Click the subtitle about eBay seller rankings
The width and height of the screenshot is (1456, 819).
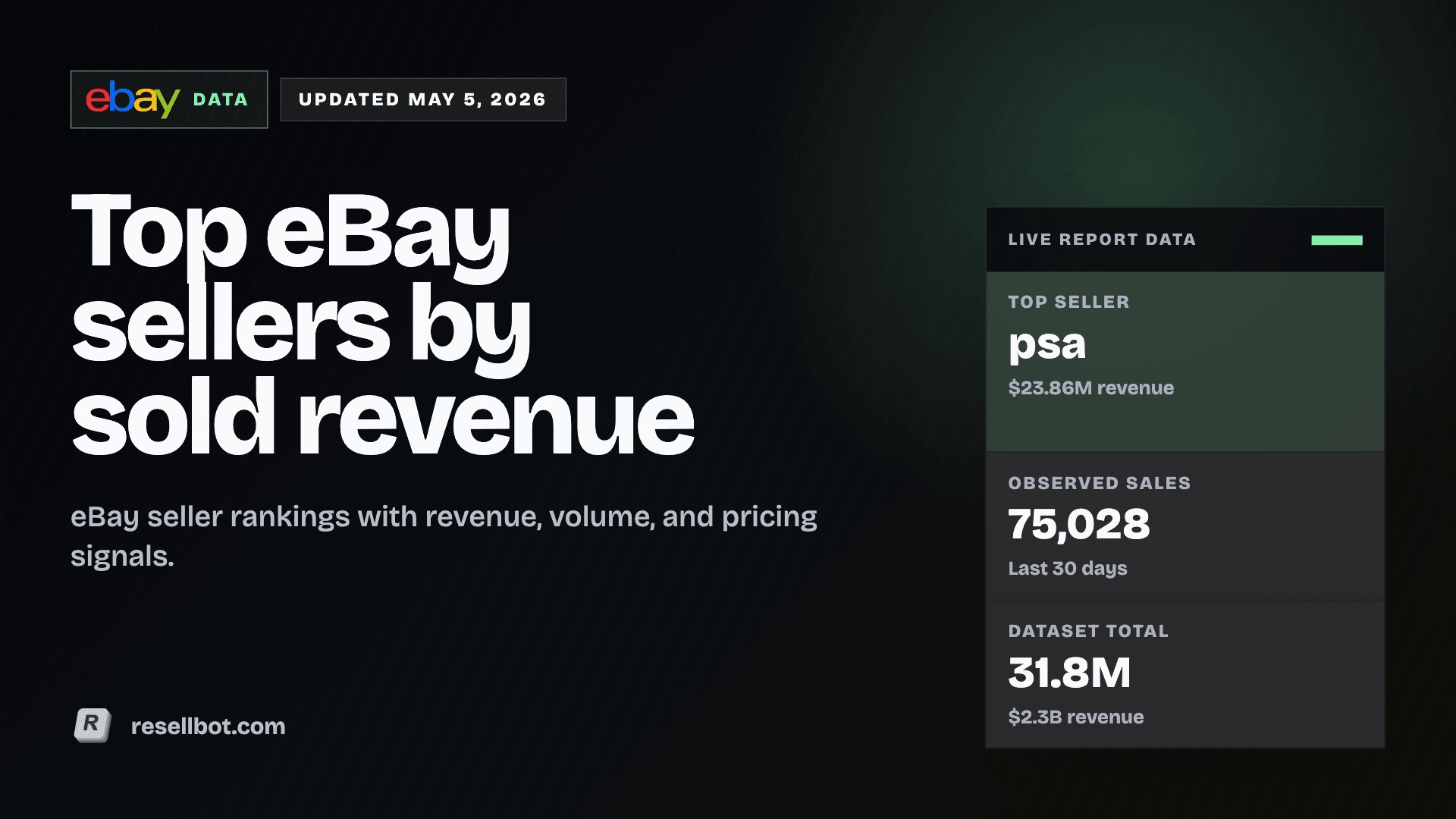coord(444,536)
